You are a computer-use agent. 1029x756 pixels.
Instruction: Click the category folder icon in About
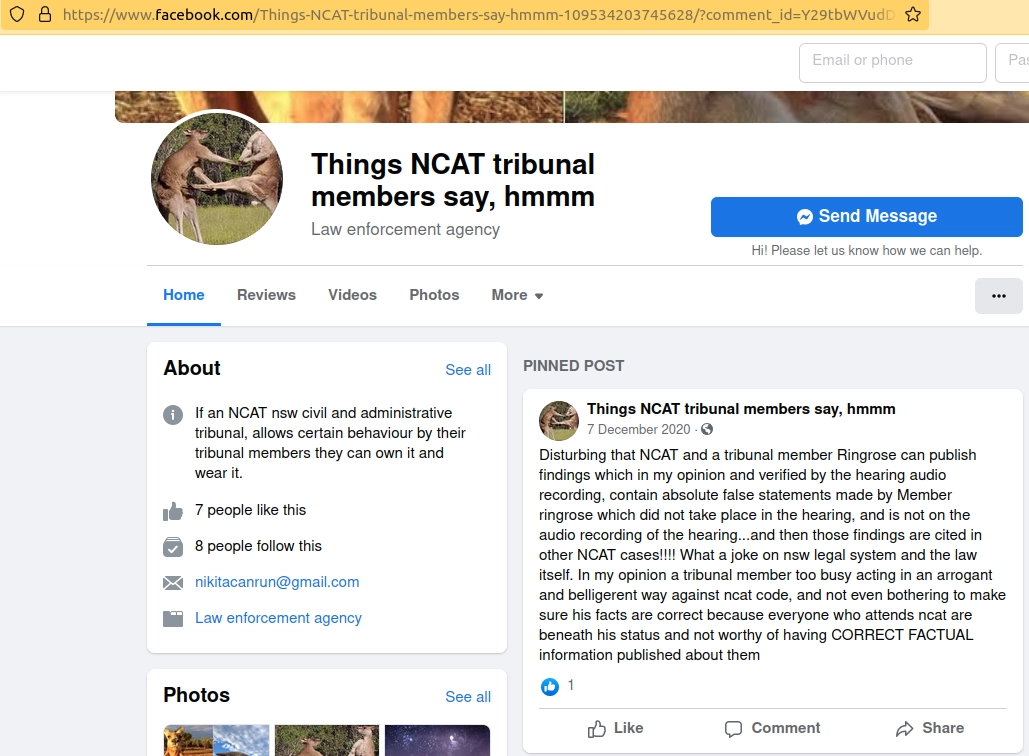(173, 619)
